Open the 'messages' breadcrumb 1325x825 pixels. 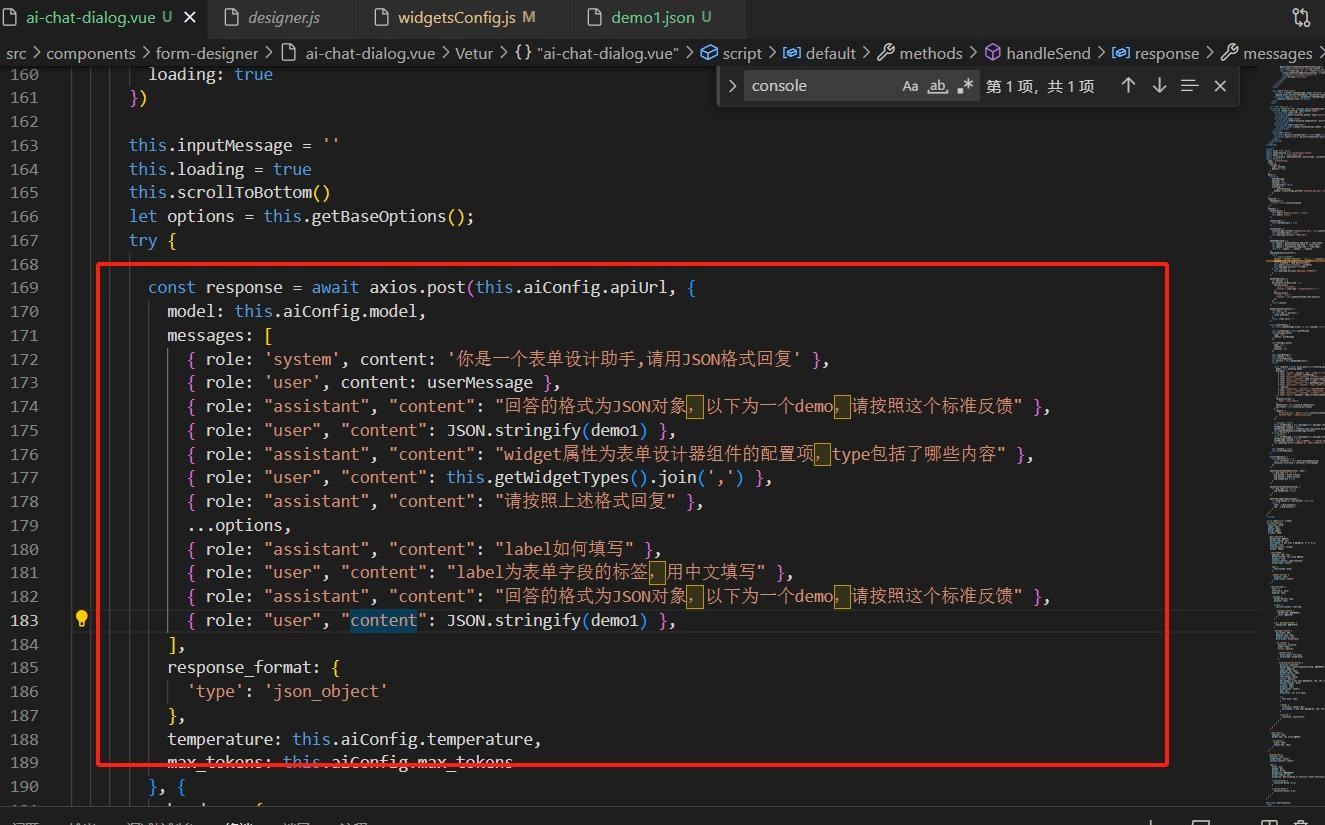[x=1267, y=53]
